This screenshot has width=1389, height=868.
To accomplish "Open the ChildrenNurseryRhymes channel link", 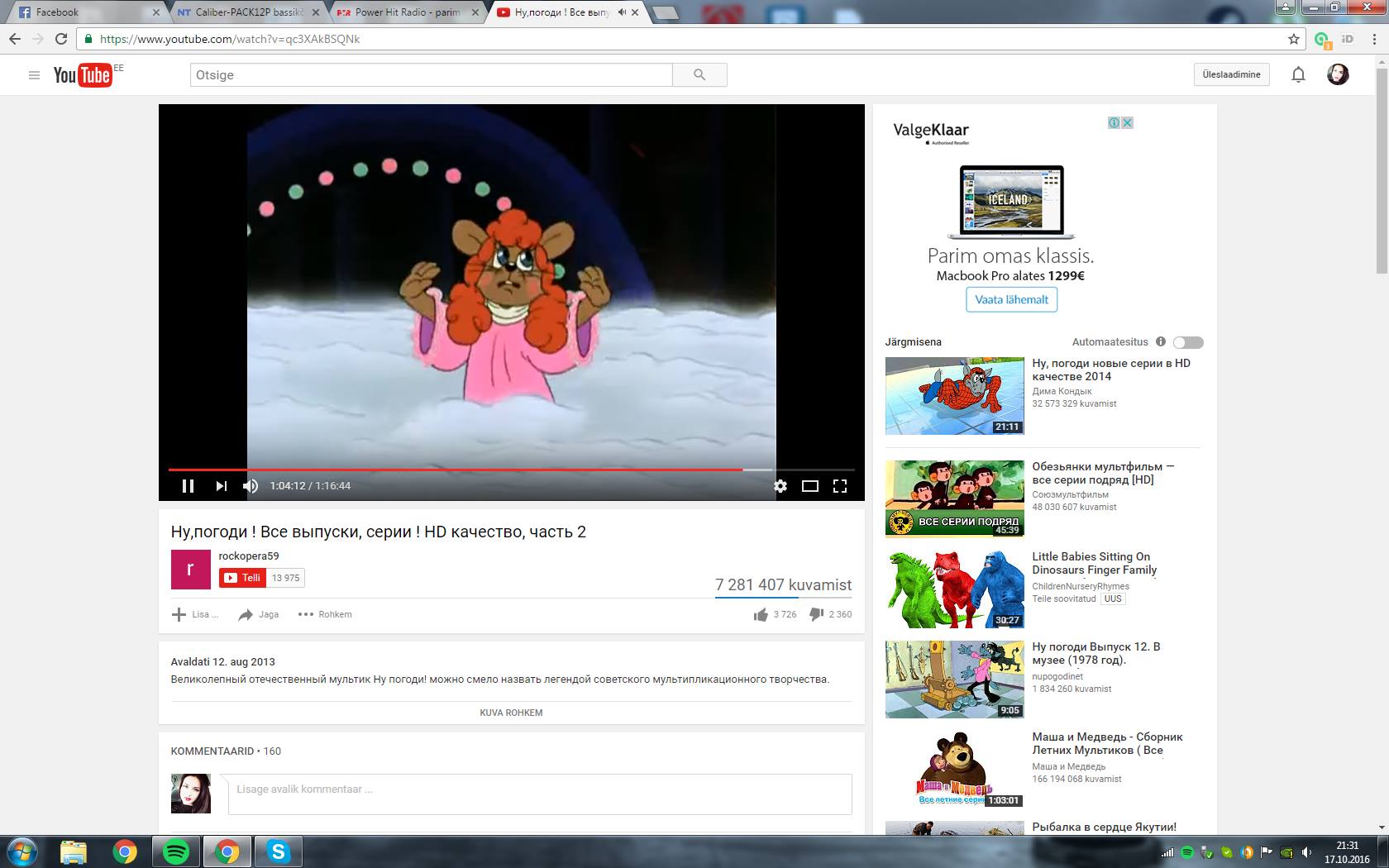I will [1080, 586].
